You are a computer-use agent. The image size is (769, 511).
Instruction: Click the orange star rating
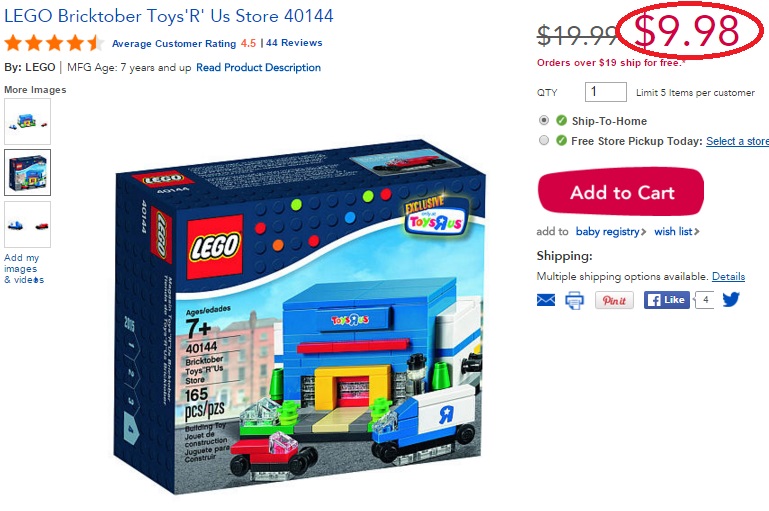pyautogui.click(x=53, y=43)
